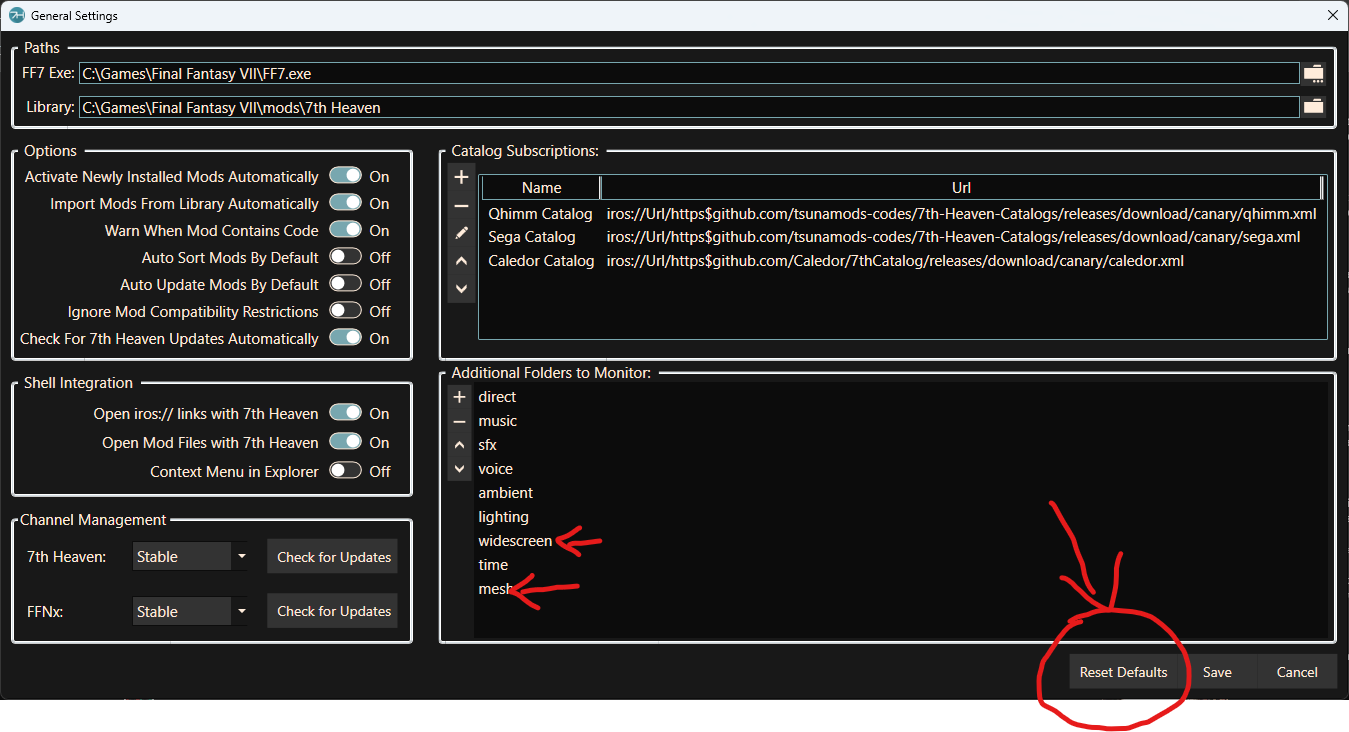1349x732 pixels.
Task: Select the 'mesh' monitored folder
Action: pos(495,589)
